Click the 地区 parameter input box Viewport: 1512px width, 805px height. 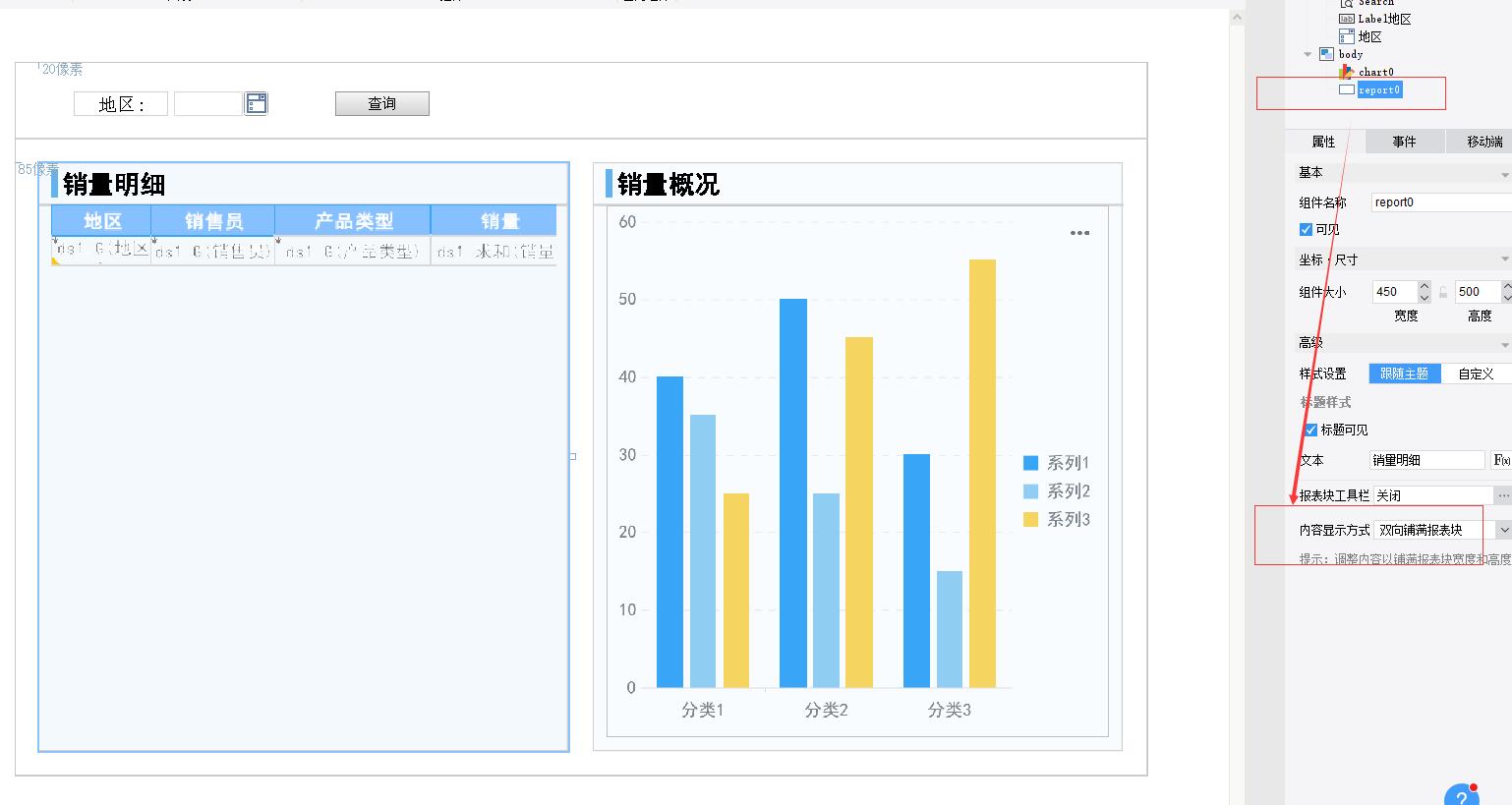click(208, 103)
